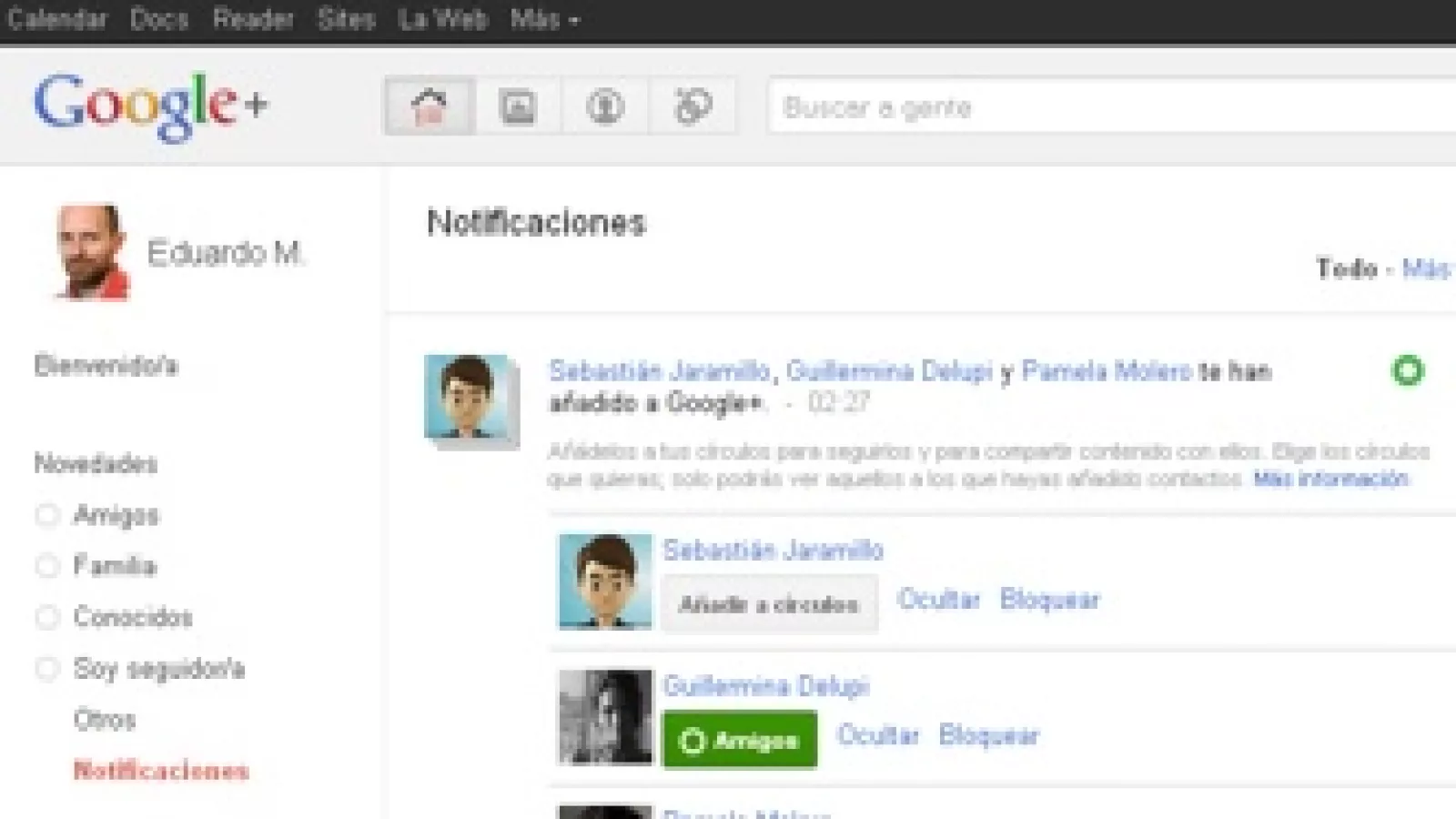Screen dimensions: 1456x819
Task: Click Eduardo M. profile photo
Action: 89,252
